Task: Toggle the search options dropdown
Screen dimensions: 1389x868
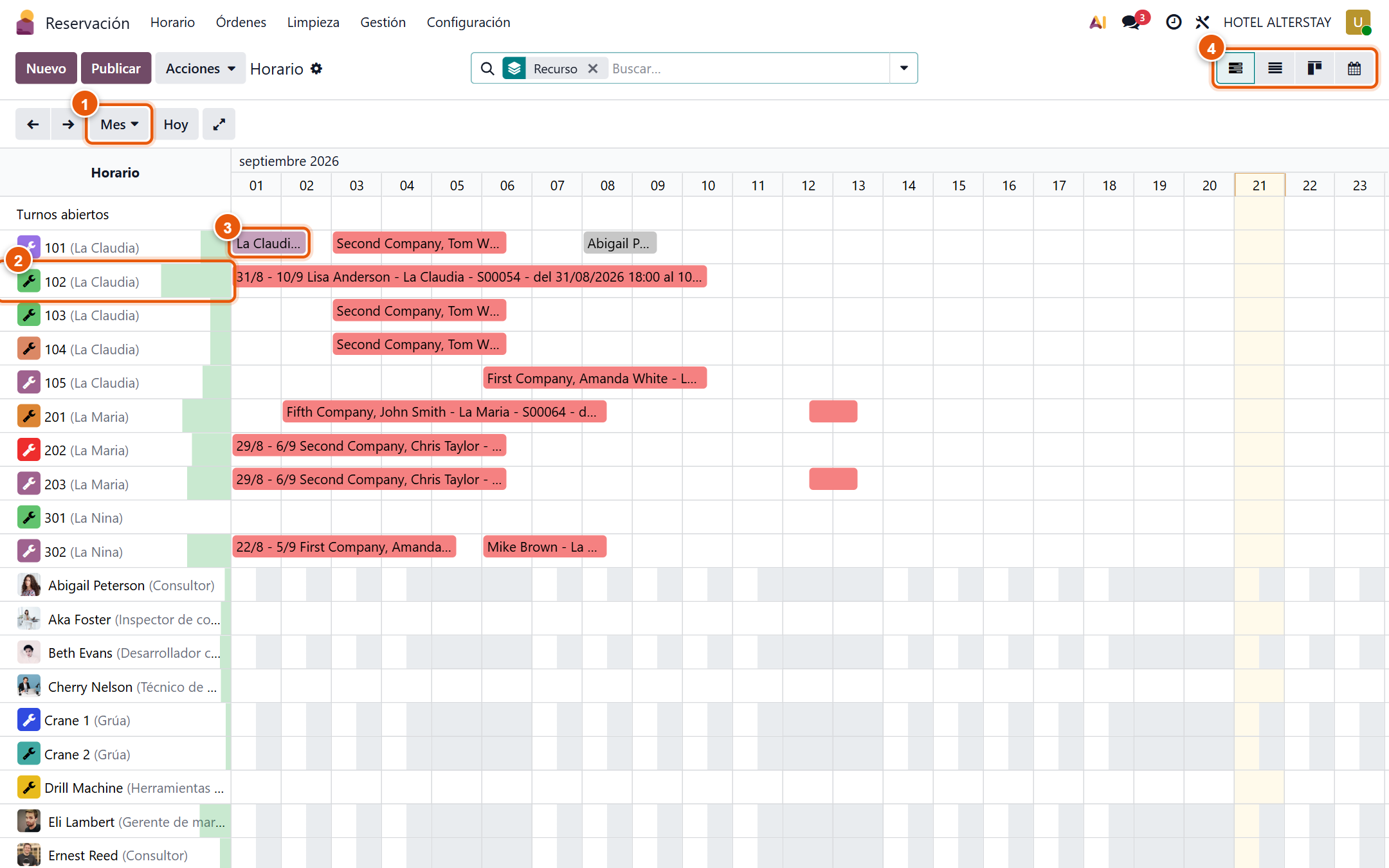Action: [x=903, y=68]
